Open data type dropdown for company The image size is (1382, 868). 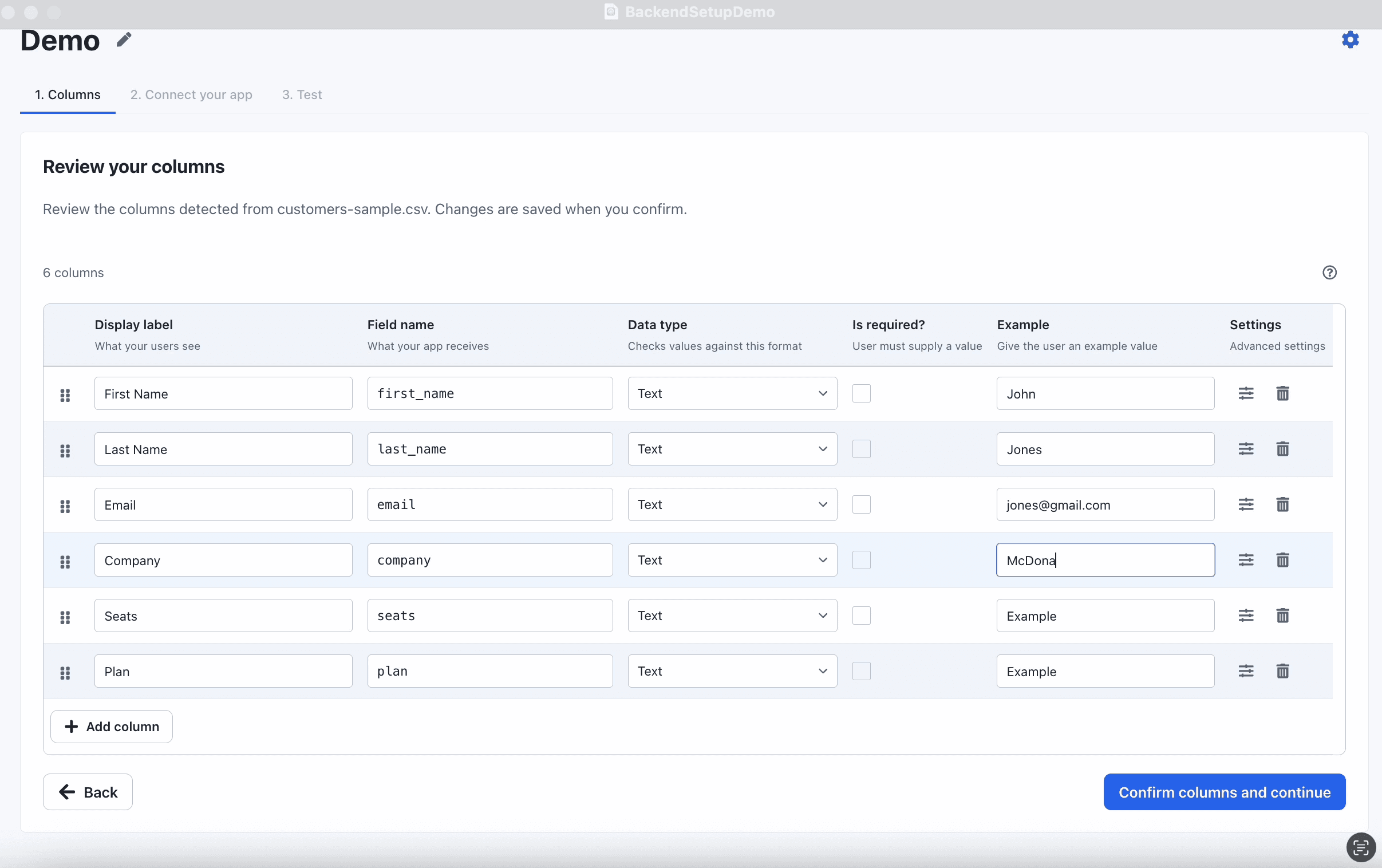(732, 560)
